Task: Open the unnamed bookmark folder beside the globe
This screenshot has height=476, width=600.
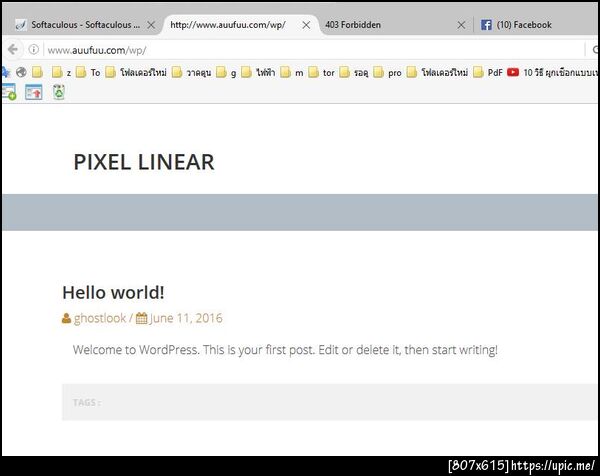Action: click(37, 72)
